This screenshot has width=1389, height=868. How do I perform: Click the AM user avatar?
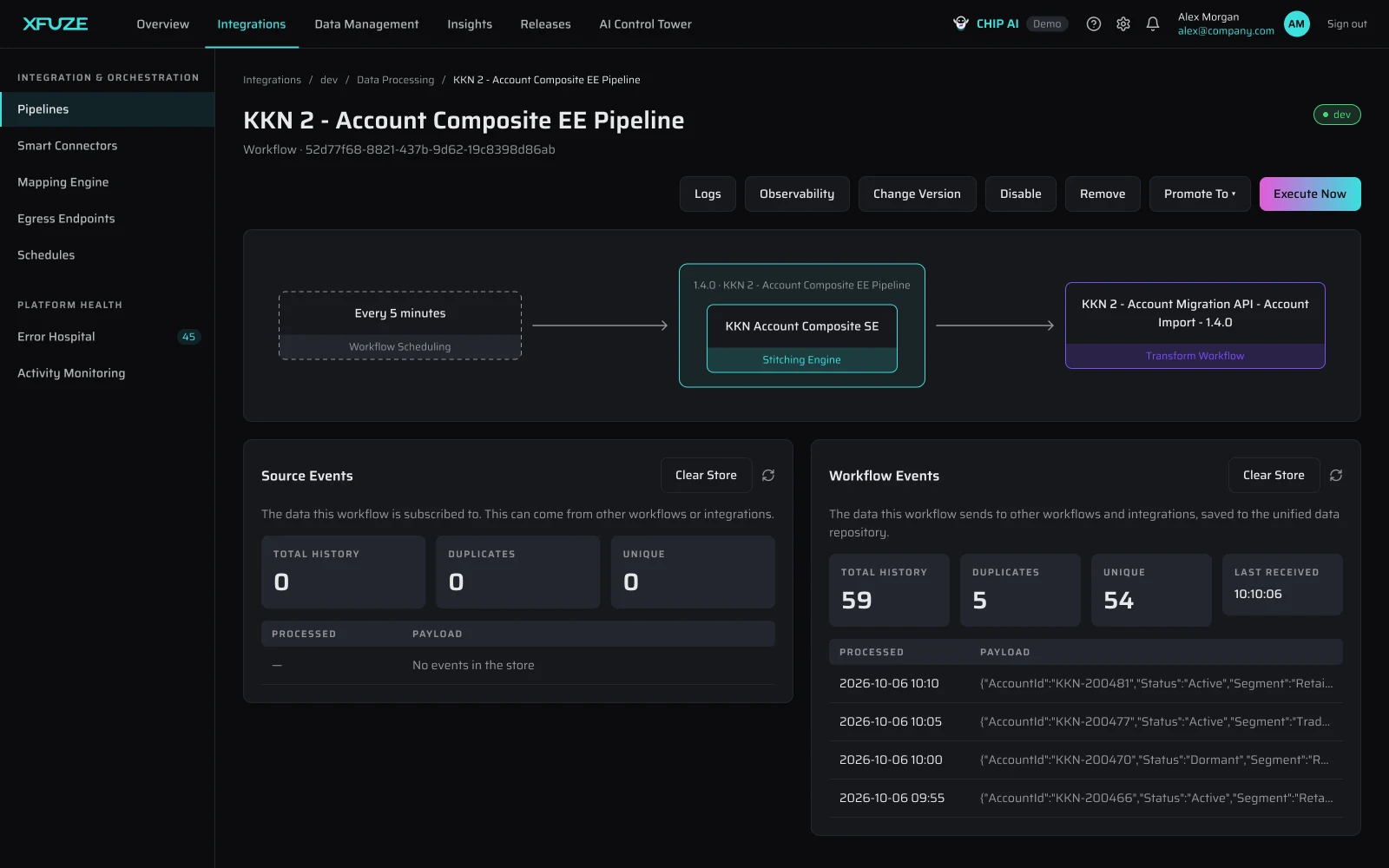point(1297,23)
